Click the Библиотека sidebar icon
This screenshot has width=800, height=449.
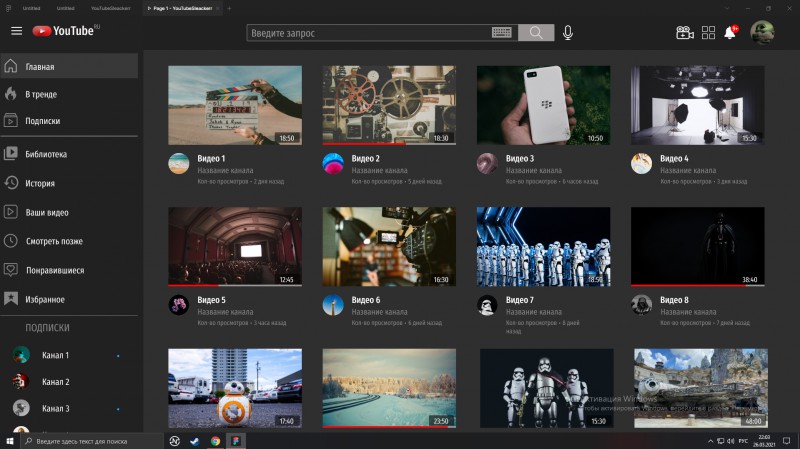(x=11, y=154)
